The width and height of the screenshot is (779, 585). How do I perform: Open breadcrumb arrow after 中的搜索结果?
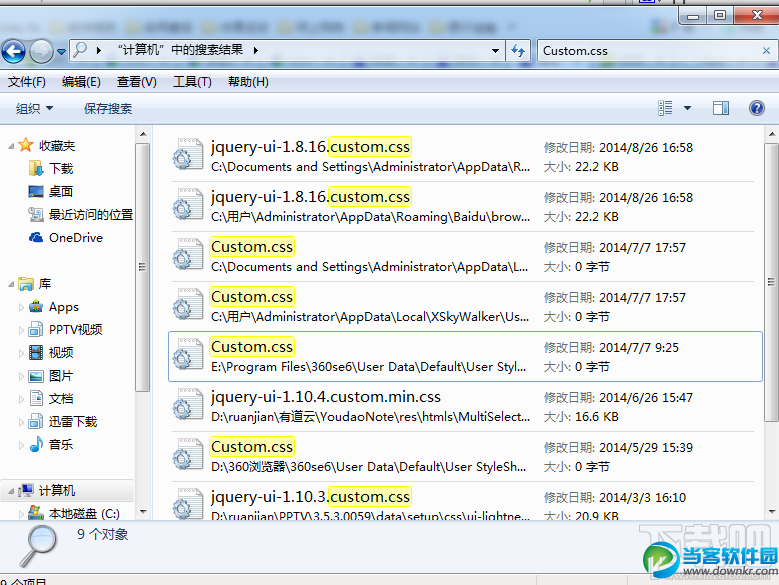[256, 50]
